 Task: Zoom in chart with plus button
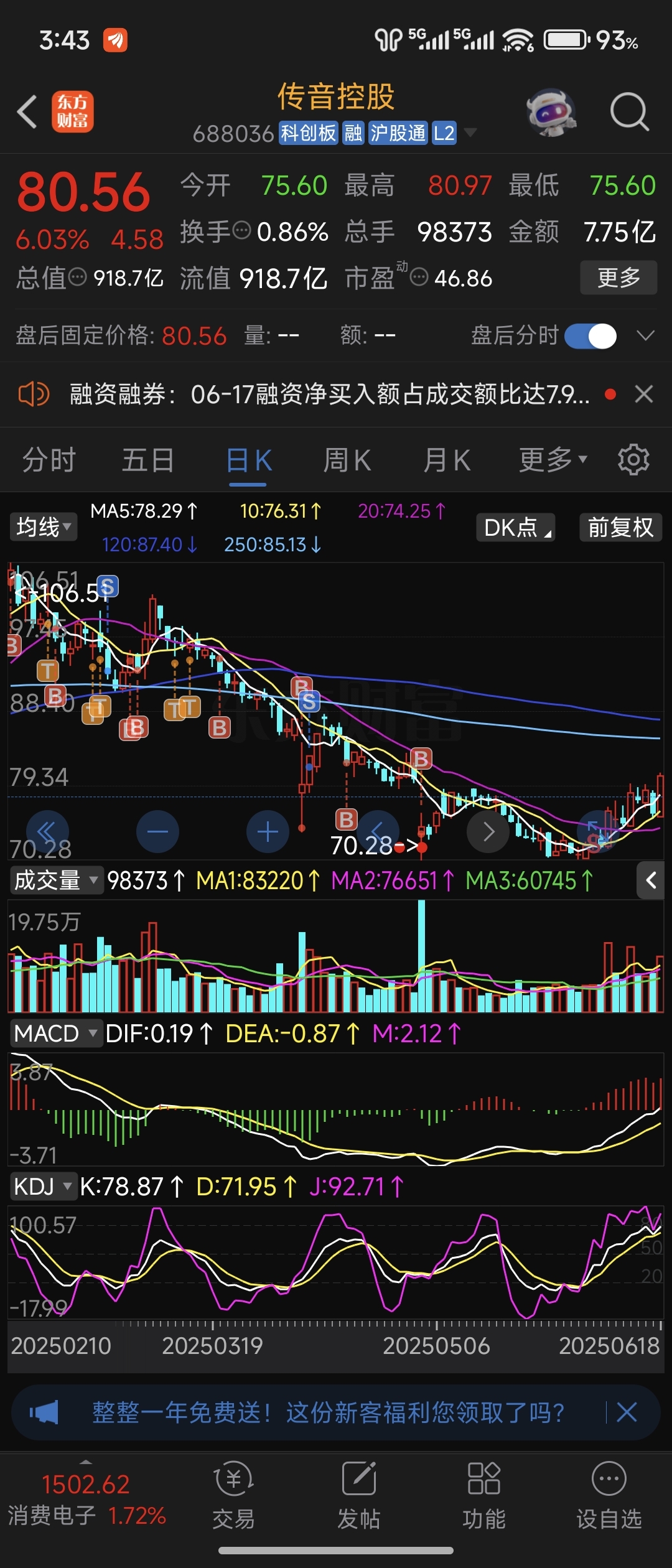click(x=268, y=831)
